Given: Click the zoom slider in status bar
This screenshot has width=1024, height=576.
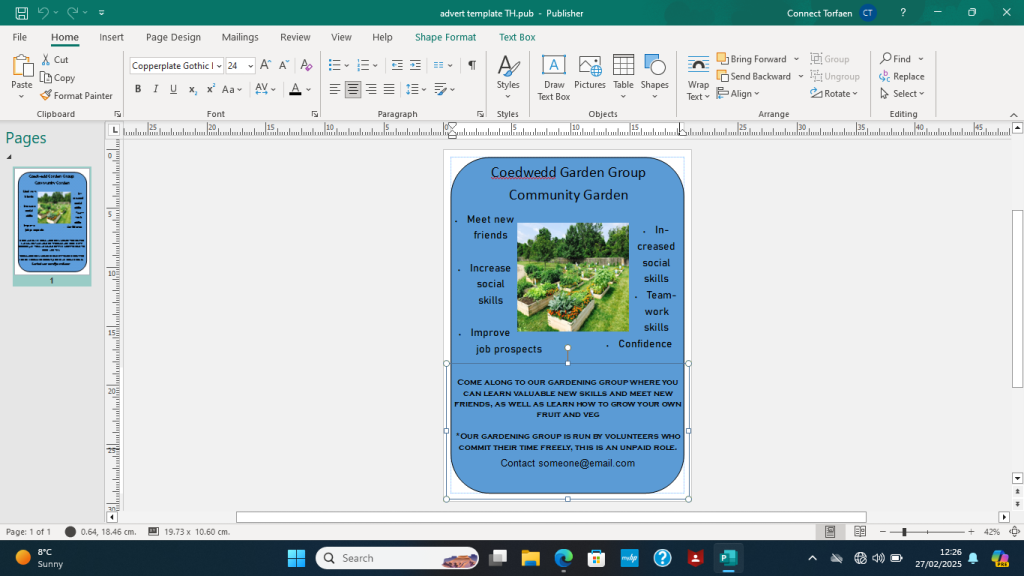Looking at the screenshot, I should coord(904,532).
